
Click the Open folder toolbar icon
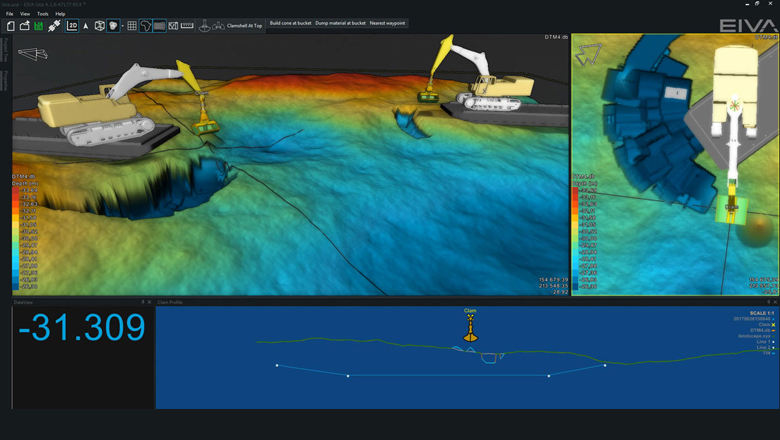pyautogui.click(x=24, y=25)
